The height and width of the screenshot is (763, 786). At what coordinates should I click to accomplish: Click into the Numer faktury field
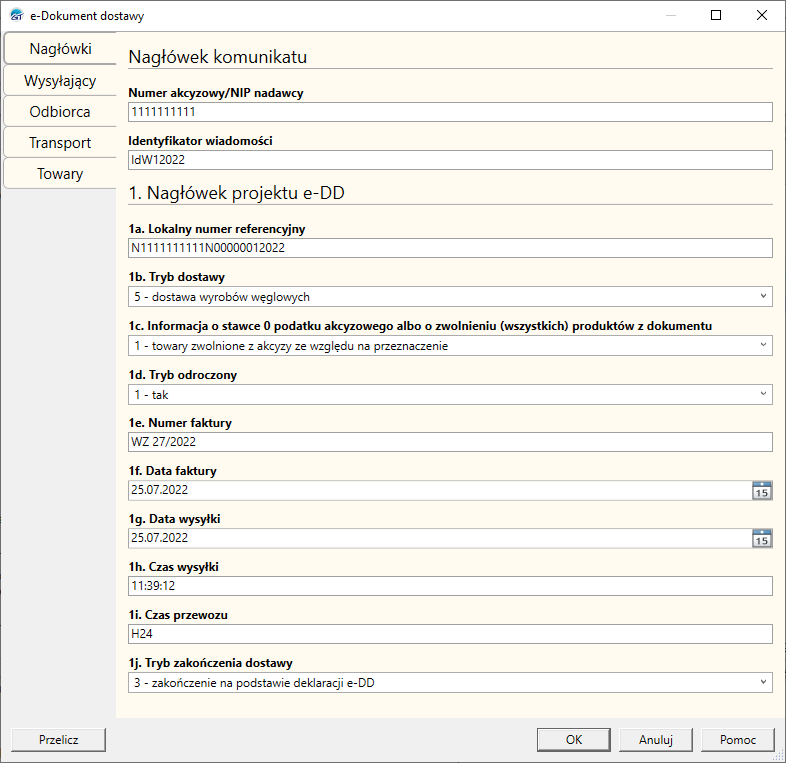point(450,442)
